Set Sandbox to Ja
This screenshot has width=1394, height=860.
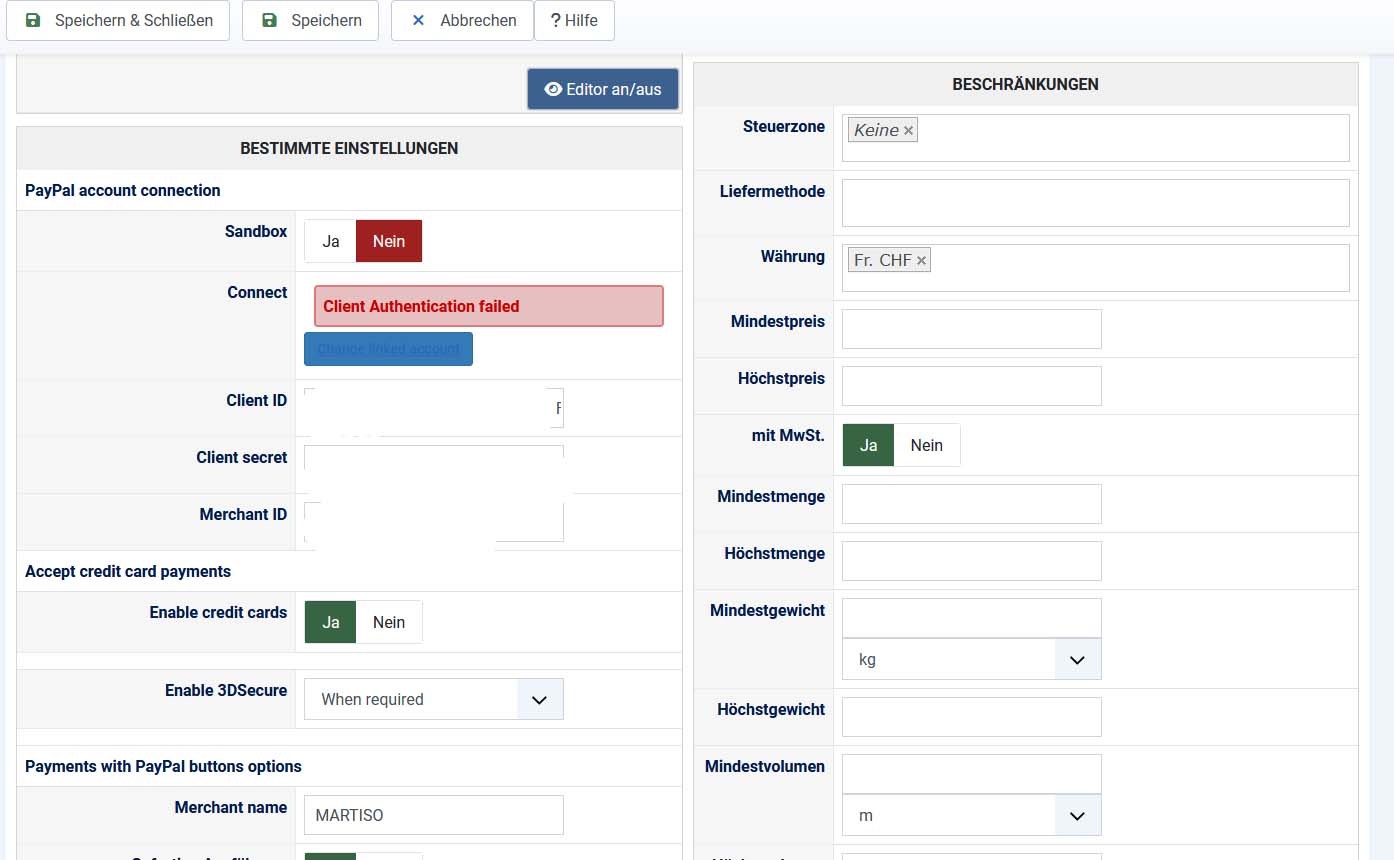coord(331,241)
